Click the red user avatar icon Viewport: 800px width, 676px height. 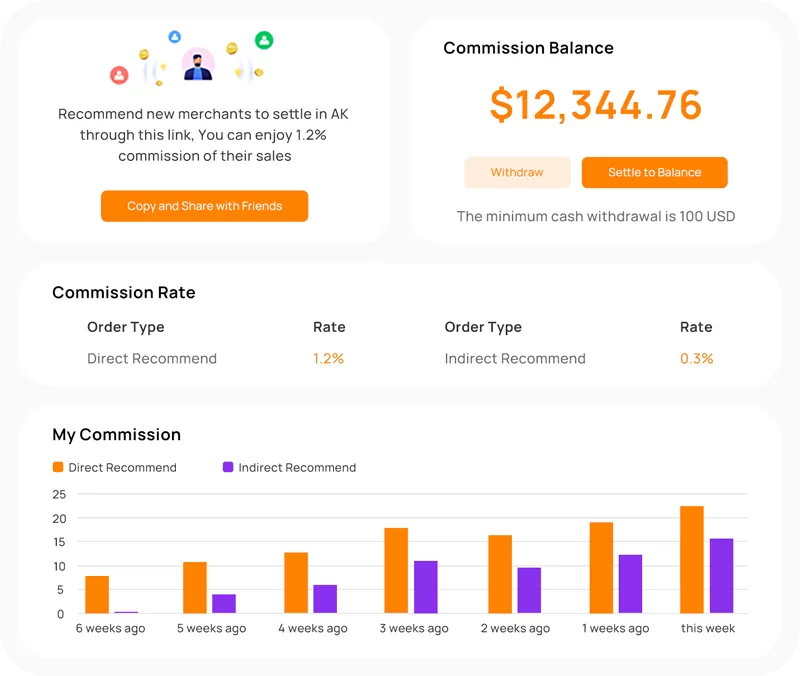coord(119,75)
